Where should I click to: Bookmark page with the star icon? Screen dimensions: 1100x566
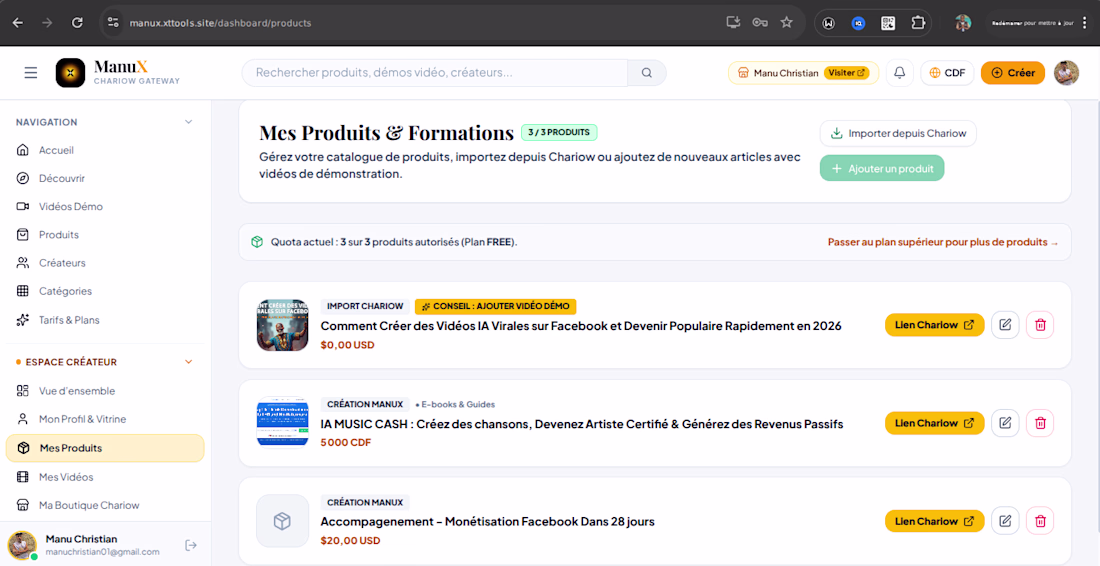tap(786, 22)
